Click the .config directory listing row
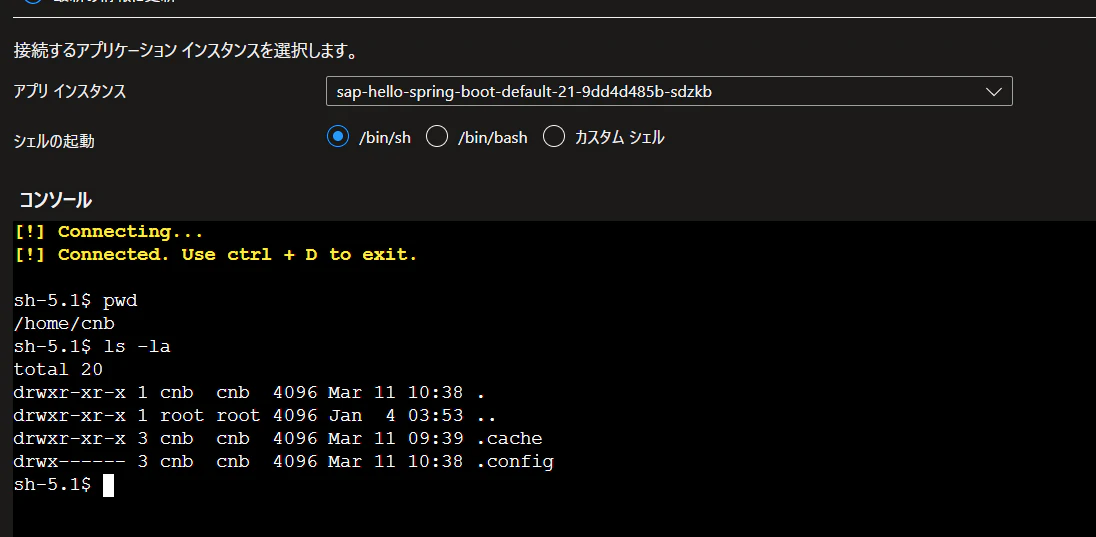The height and width of the screenshot is (537, 1096). click(284, 461)
